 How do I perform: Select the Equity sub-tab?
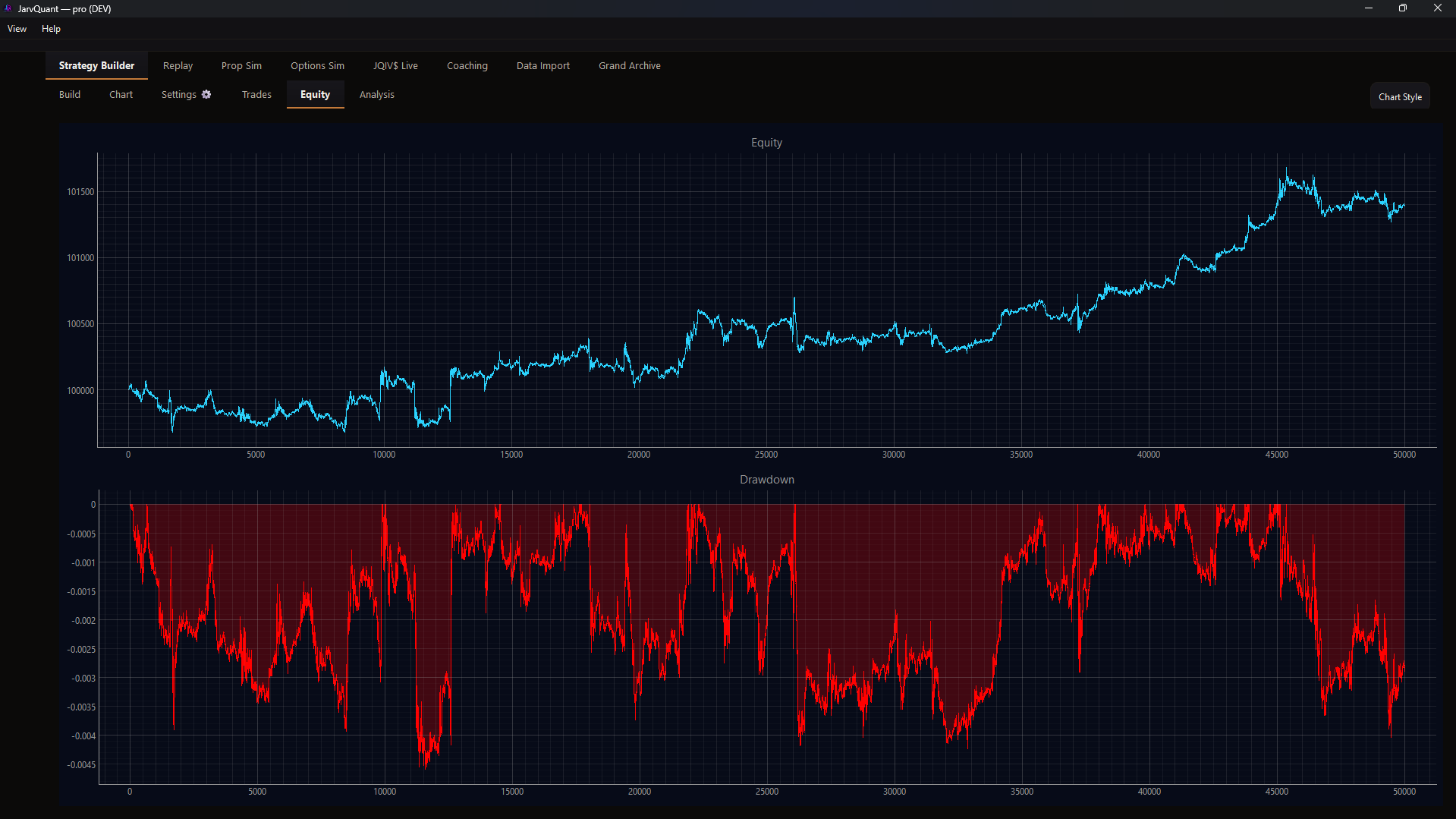pos(315,94)
